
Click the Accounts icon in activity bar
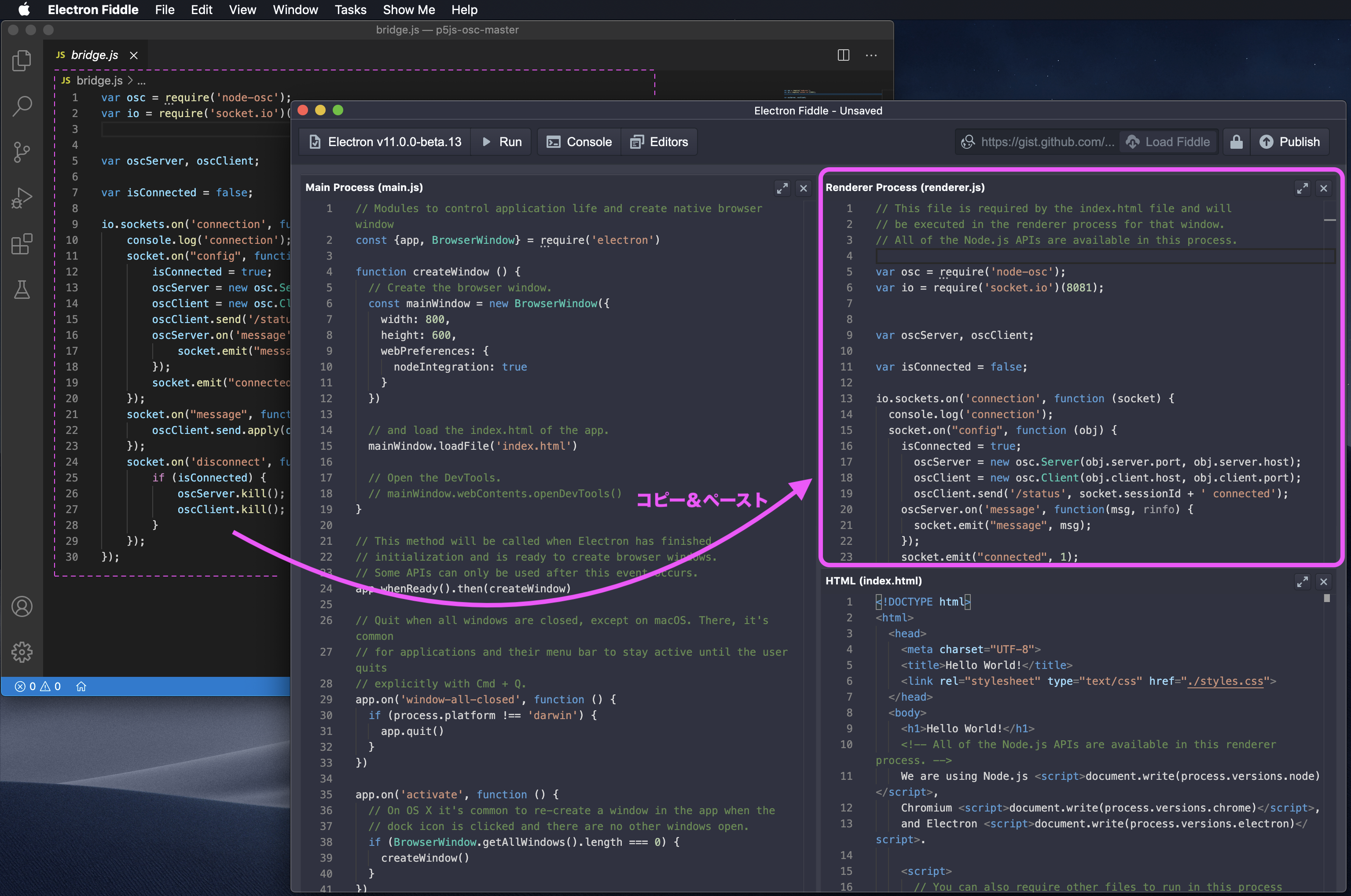click(22, 606)
